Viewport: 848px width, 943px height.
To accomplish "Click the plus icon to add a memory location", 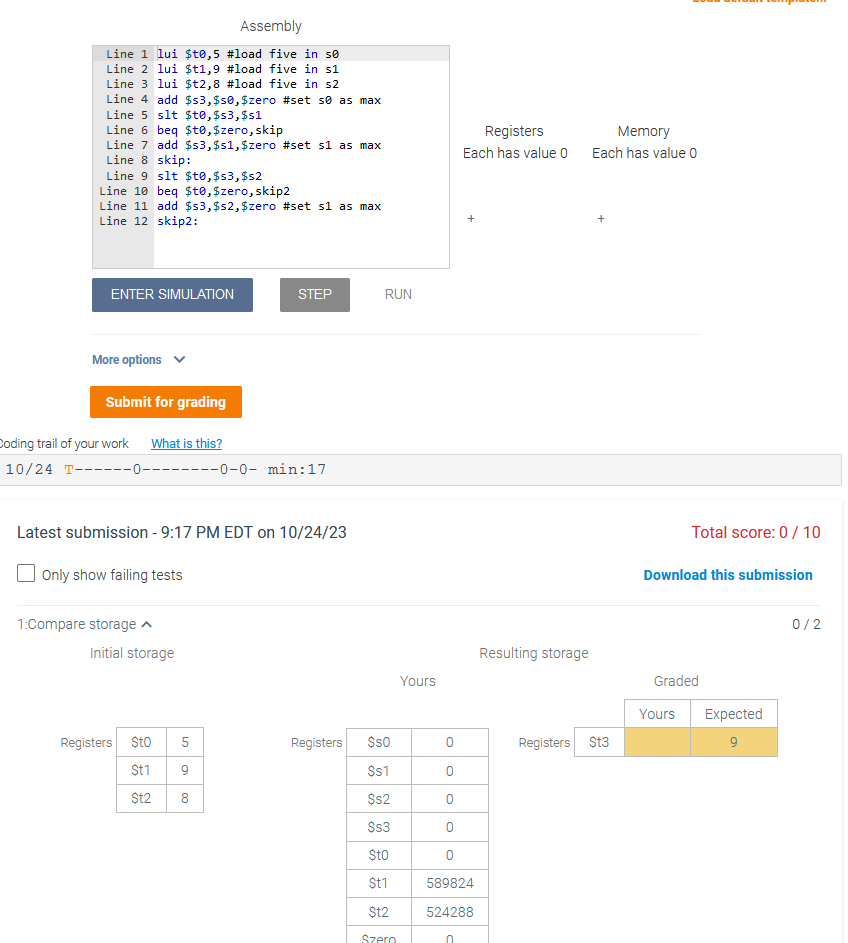I will pos(600,218).
